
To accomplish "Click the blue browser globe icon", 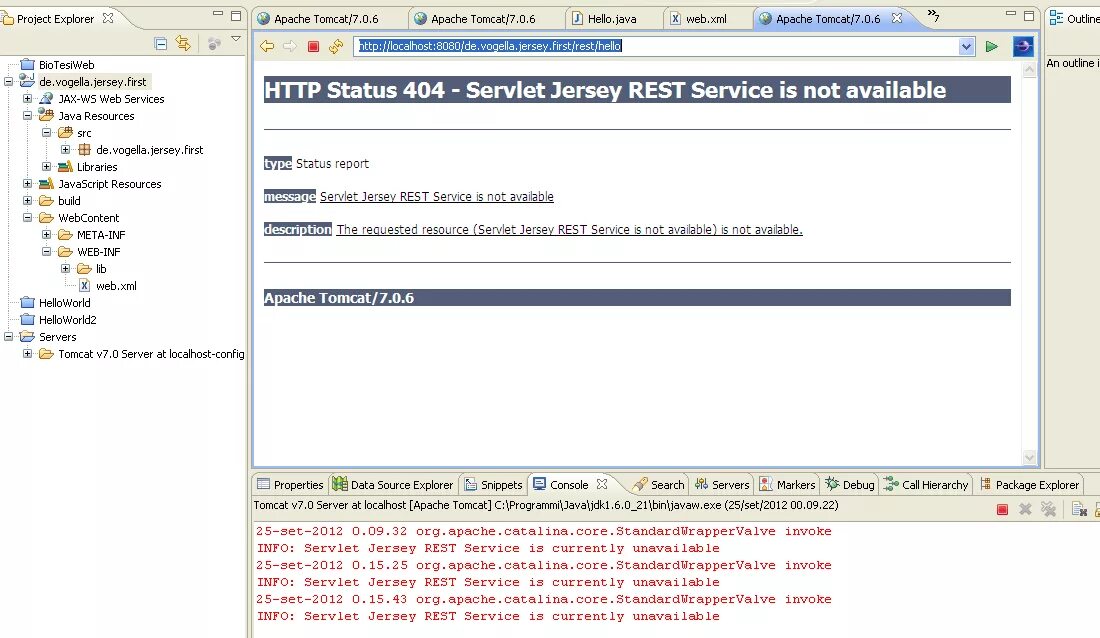I will tap(1023, 46).
